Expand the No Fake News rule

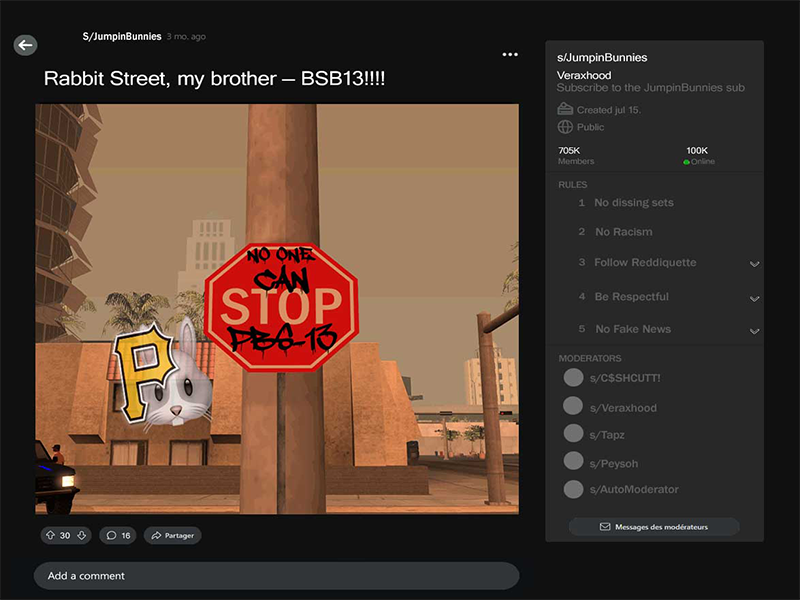[754, 331]
